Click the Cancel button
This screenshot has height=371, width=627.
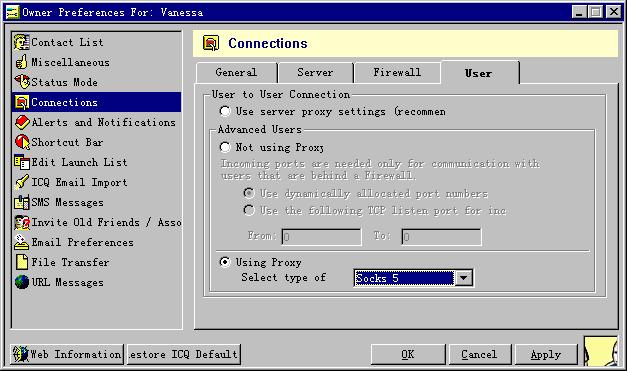(x=479, y=354)
